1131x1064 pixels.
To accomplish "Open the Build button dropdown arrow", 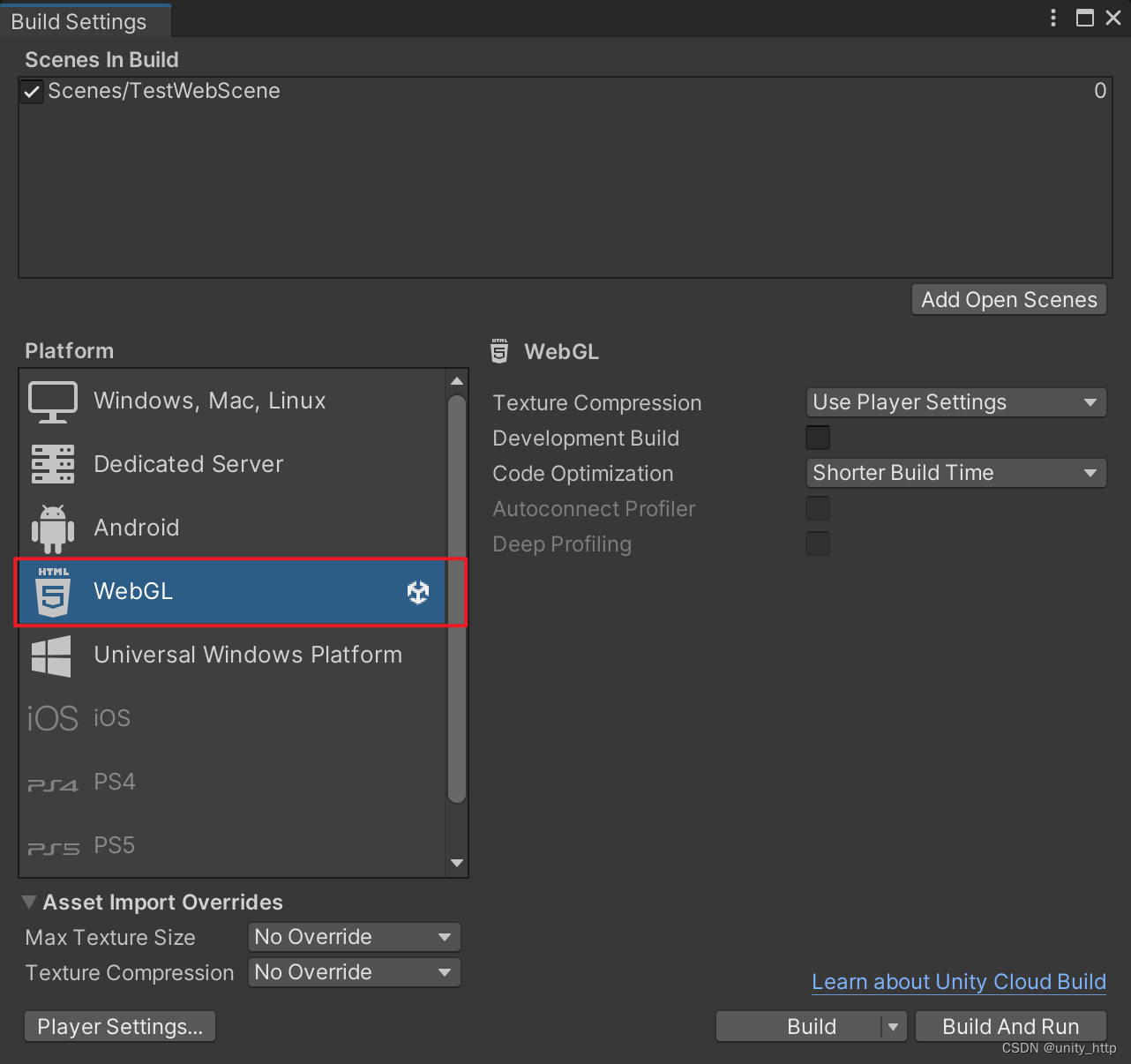I will (x=894, y=1027).
